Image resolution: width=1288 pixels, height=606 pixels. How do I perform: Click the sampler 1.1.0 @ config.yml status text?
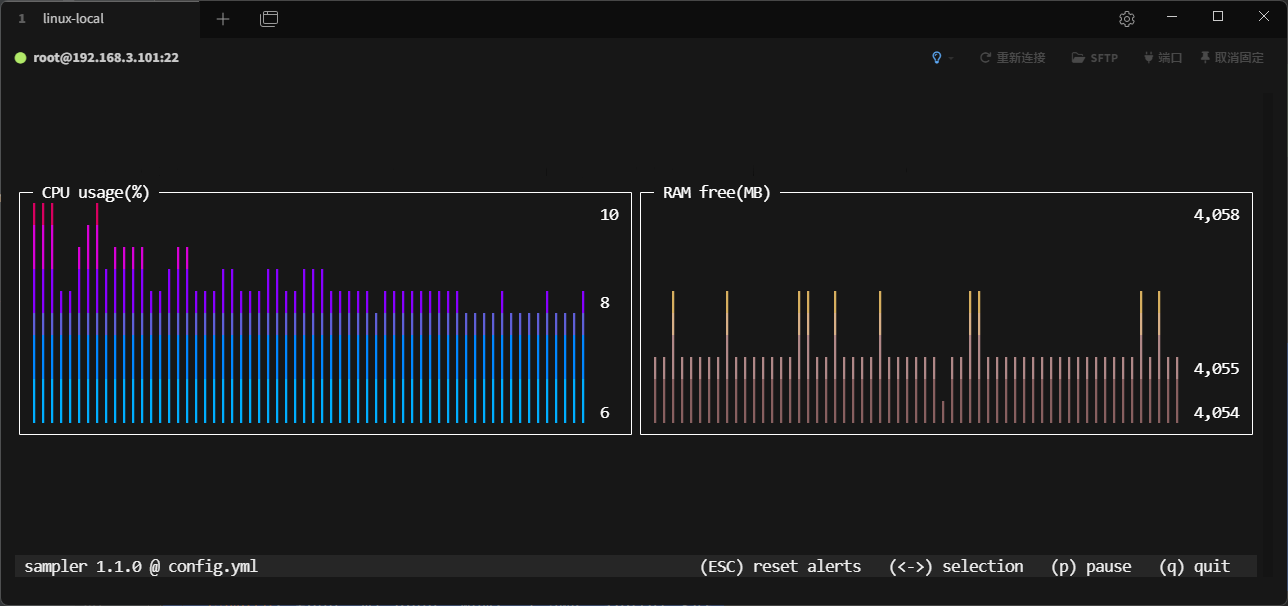click(x=141, y=567)
